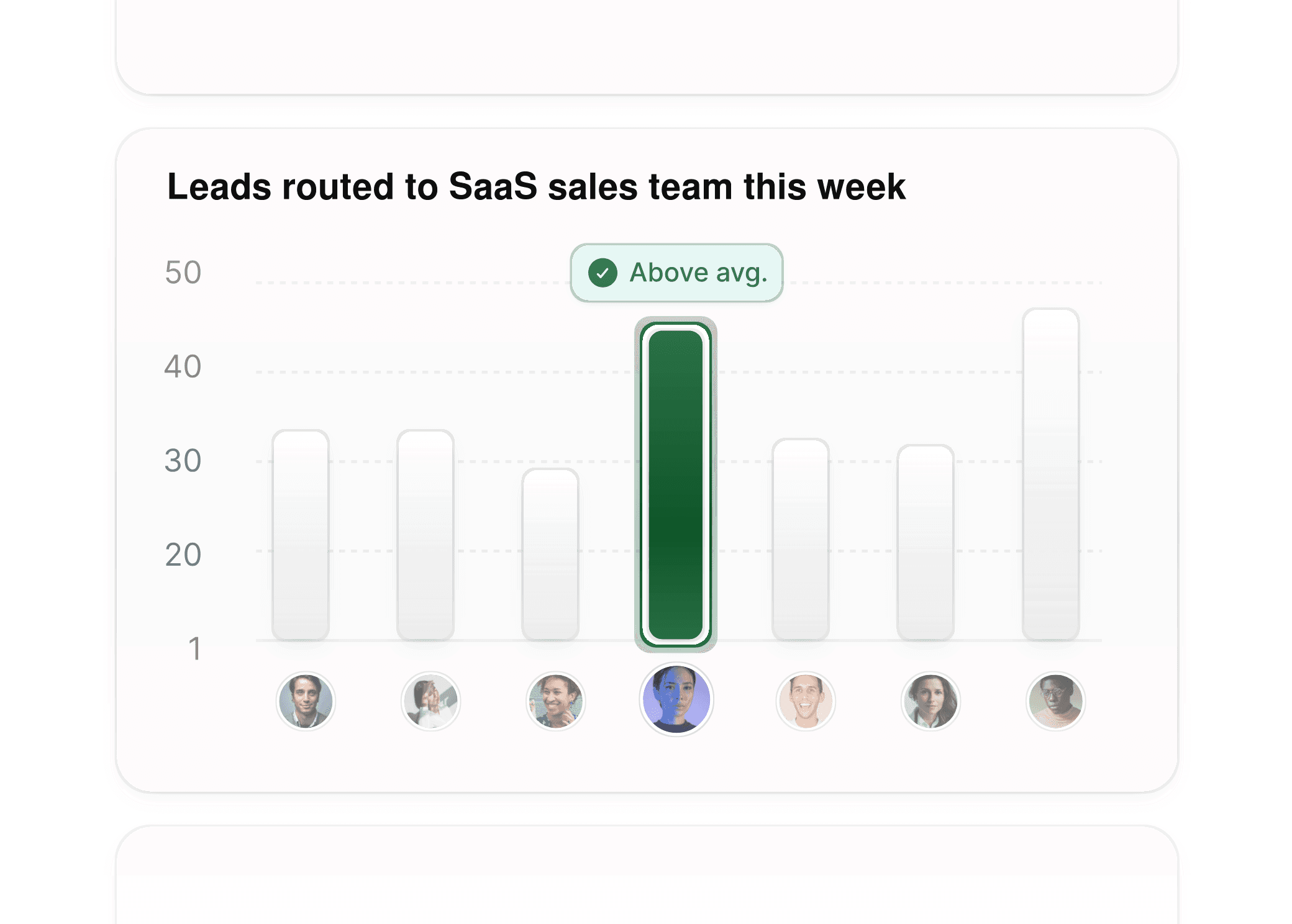This screenshot has width=1292, height=924.
Task: Select the third team member's profile picture
Action: tap(555, 700)
